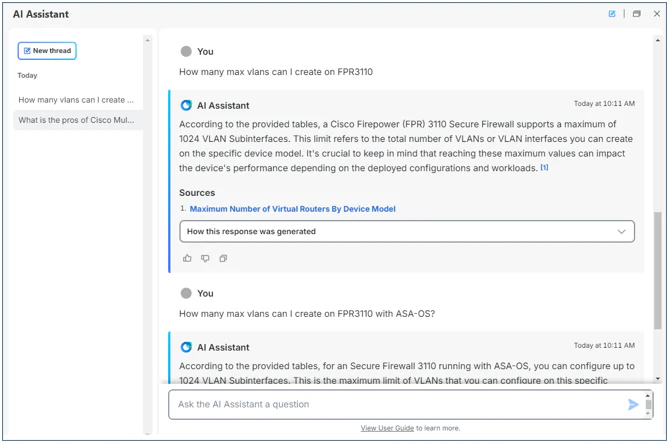Start a New thread

47,51
